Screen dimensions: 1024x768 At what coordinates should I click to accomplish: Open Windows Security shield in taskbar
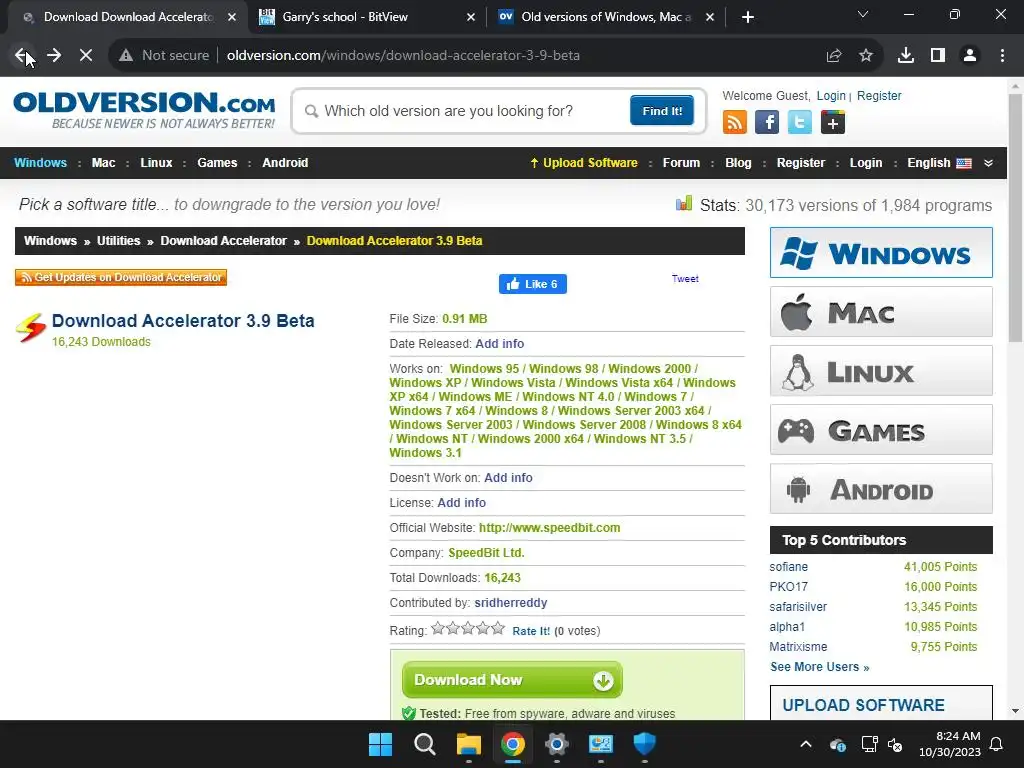(645, 744)
